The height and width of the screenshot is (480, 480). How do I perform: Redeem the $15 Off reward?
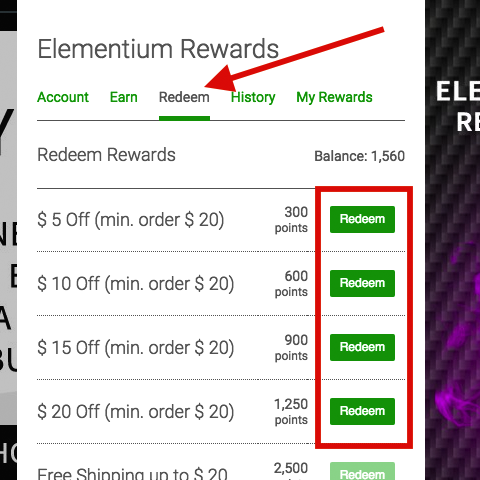[362, 347]
